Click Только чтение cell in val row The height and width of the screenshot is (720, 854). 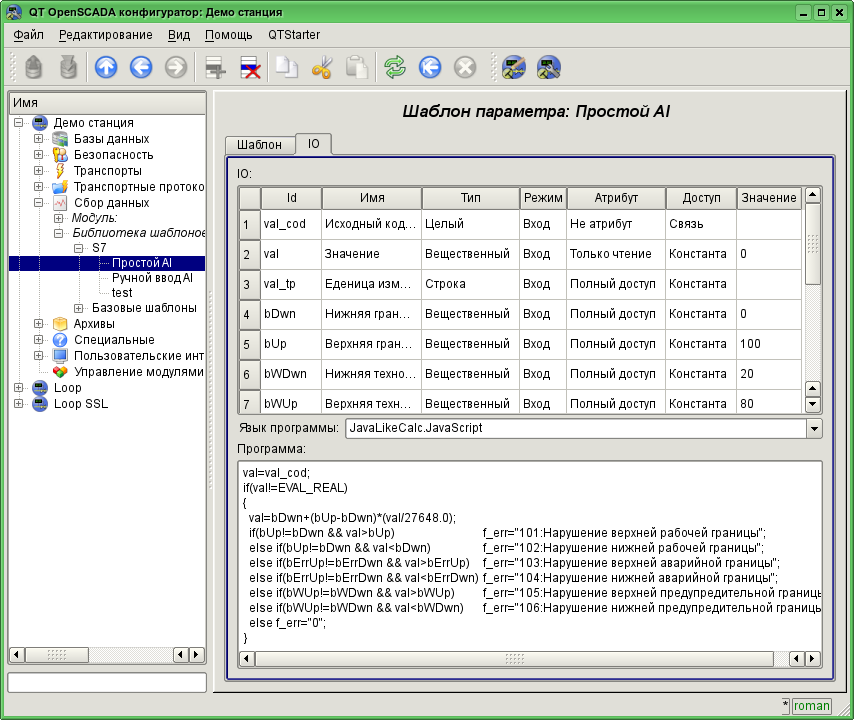point(616,254)
